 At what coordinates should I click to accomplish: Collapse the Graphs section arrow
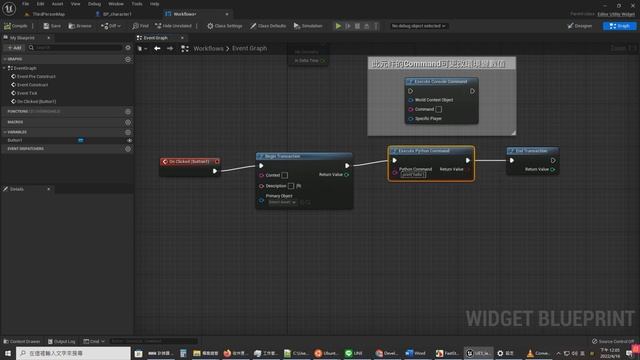pos(4,59)
